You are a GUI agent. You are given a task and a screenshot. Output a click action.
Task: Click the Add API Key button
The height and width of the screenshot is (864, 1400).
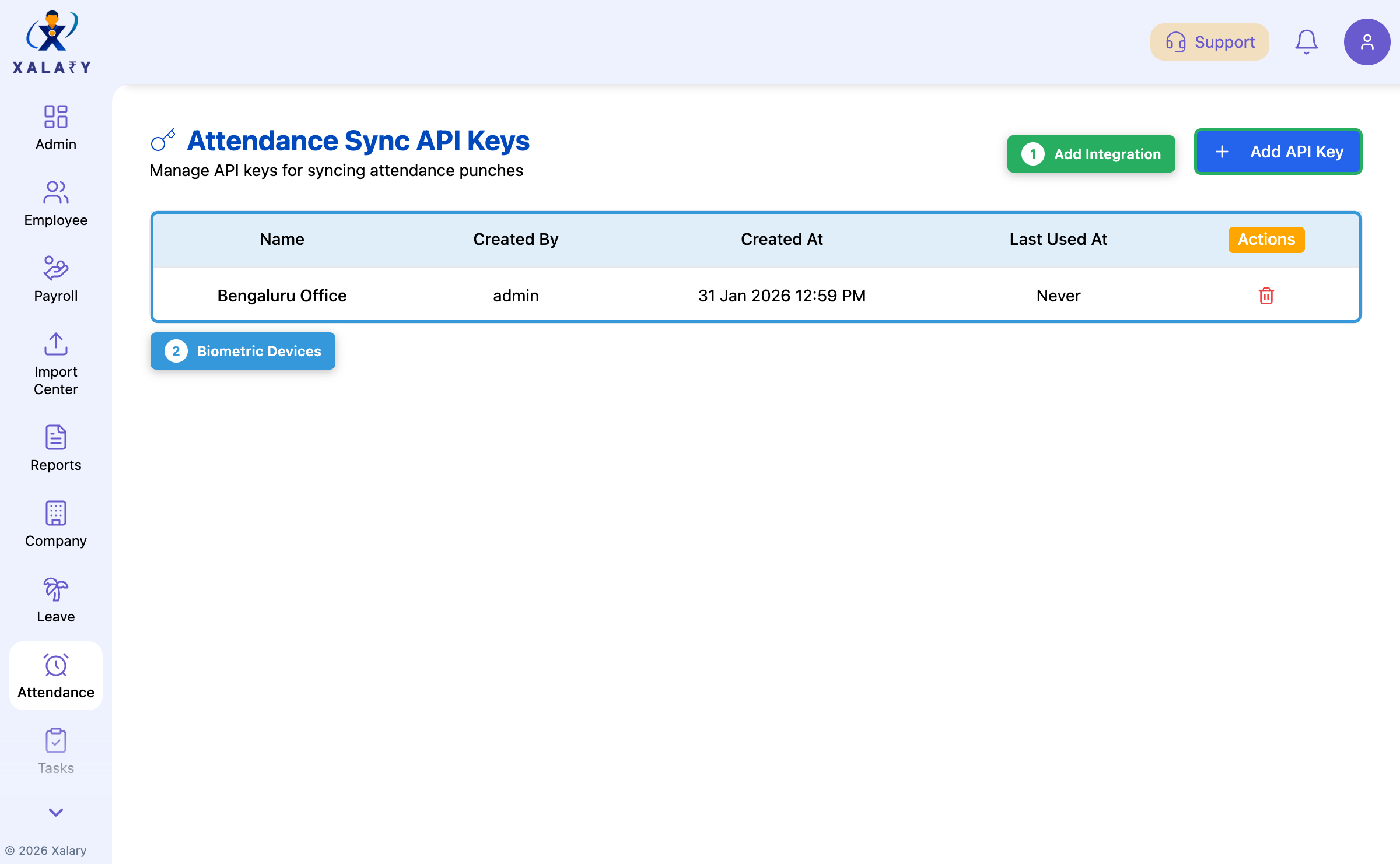(x=1278, y=152)
